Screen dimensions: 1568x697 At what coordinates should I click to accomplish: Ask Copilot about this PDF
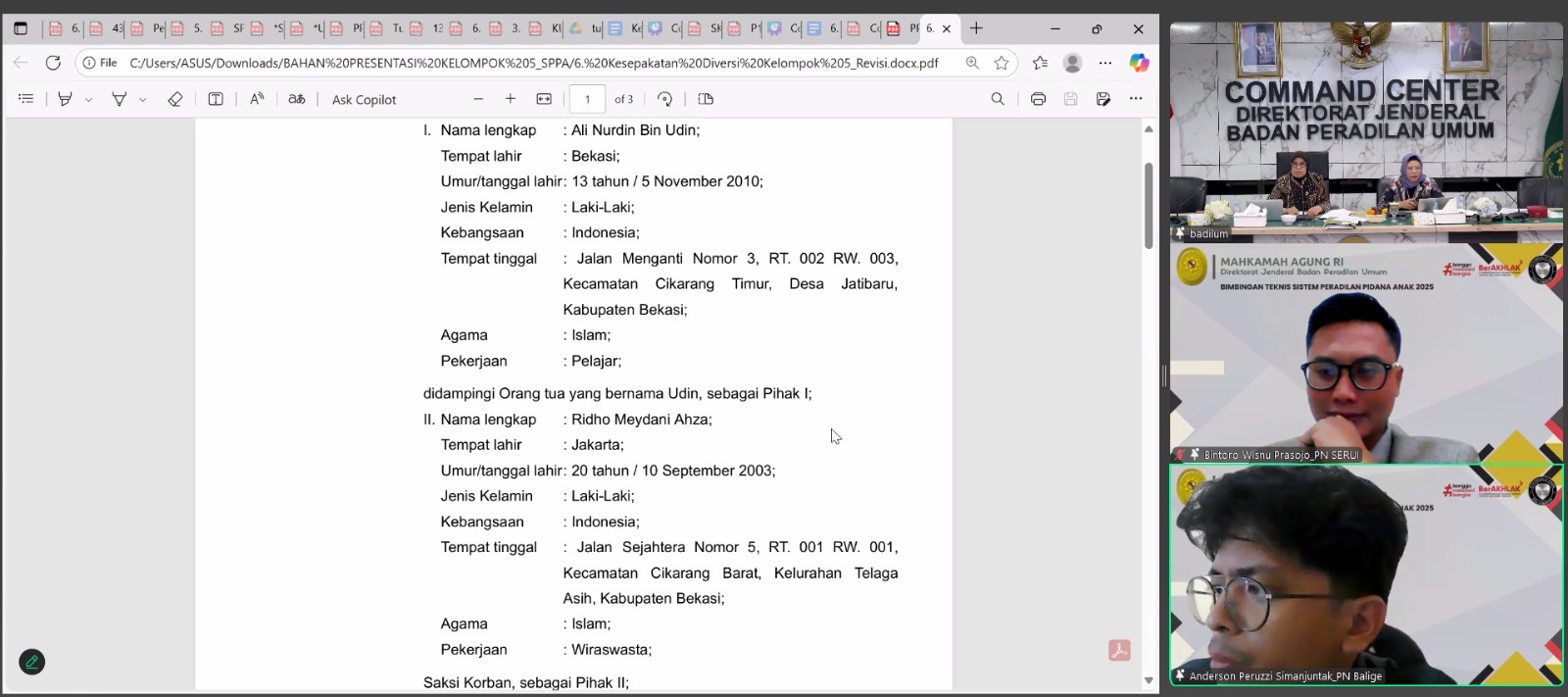(x=365, y=100)
